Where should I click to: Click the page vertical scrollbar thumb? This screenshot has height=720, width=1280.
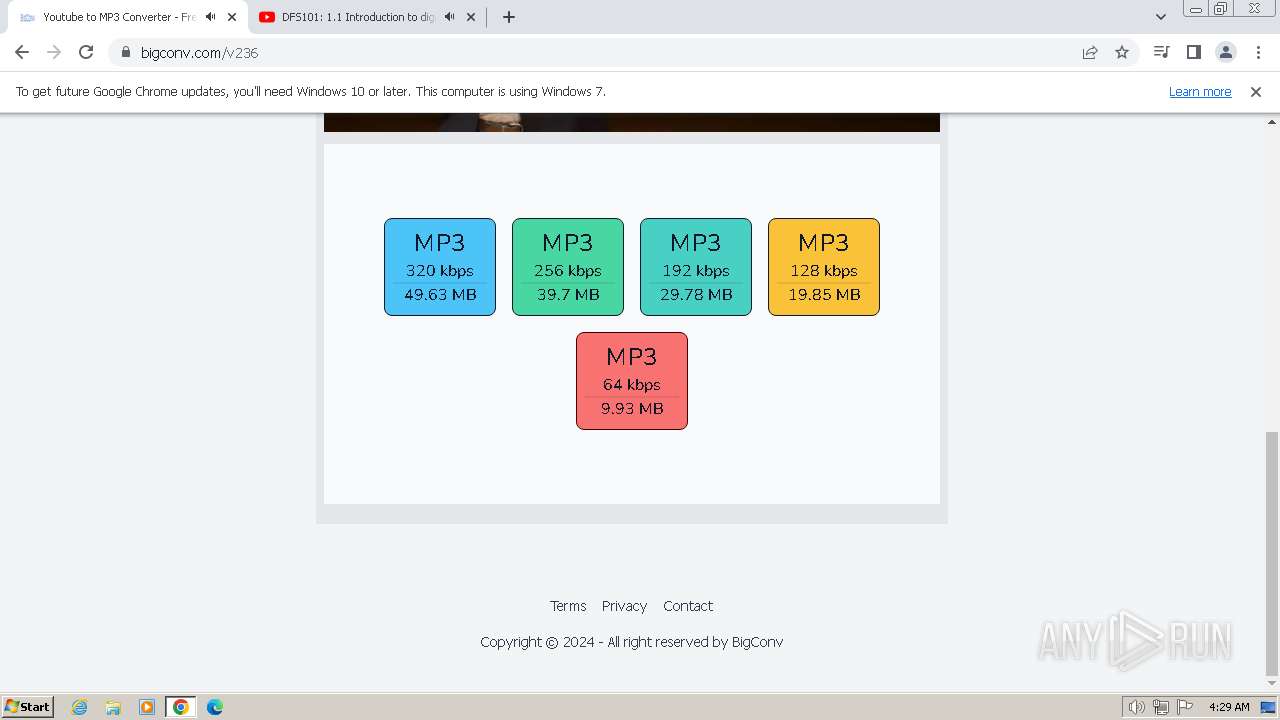pyautogui.click(x=1272, y=553)
